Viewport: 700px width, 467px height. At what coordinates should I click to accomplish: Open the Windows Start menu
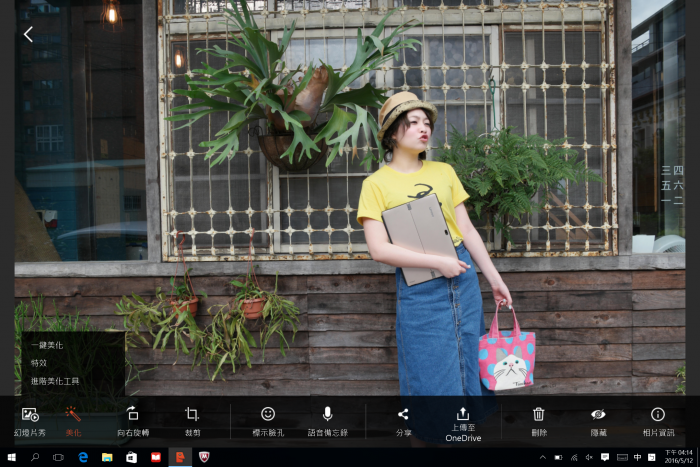(11, 457)
